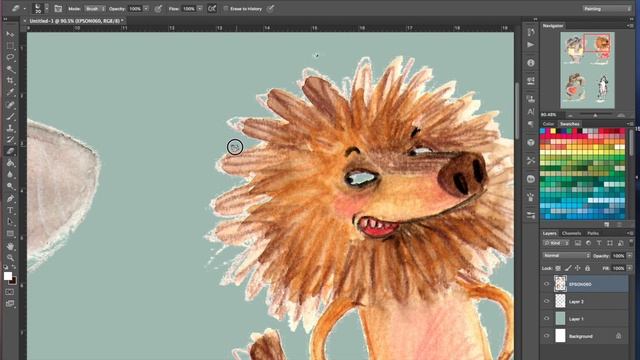Image resolution: width=640 pixels, height=360 pixels.
Task: Select the Clone Stamp tool
Action: pos(10,128)
